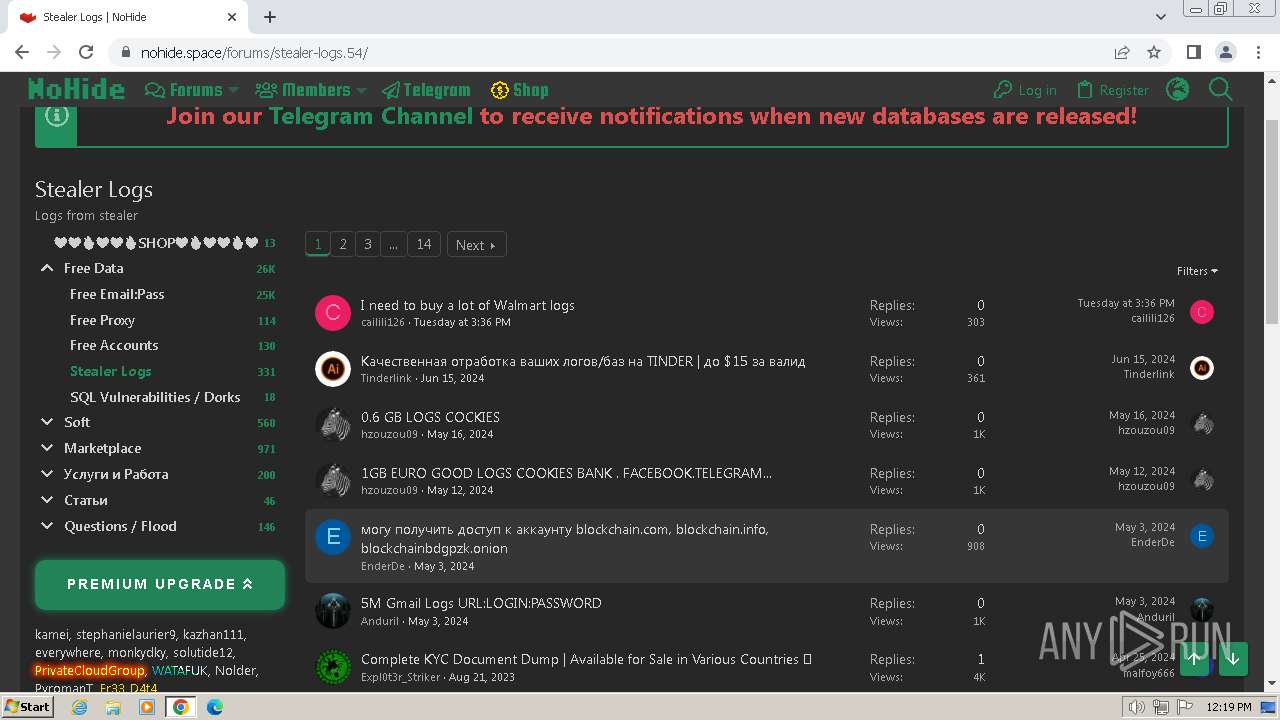Viewport: 1280px width, 720px height.
Task: Click Tinderlink's avatar beside the TINDER thread title
Action: point(333,369)
